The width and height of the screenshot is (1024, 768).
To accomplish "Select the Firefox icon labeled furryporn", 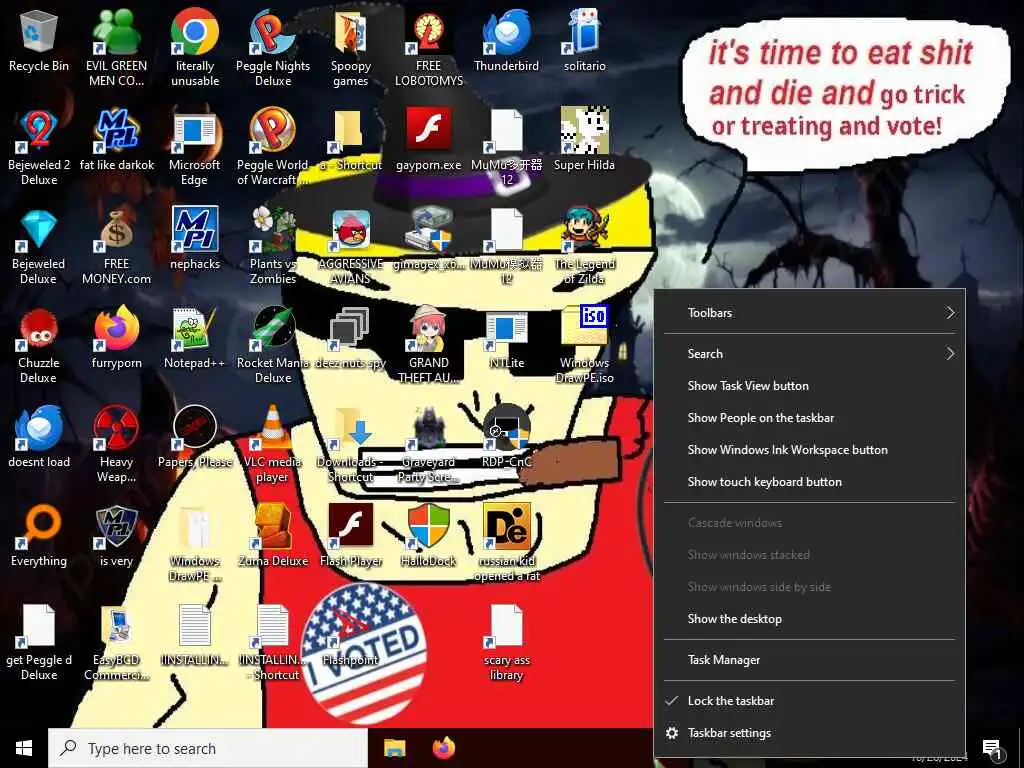I will (x=116, y=328).
